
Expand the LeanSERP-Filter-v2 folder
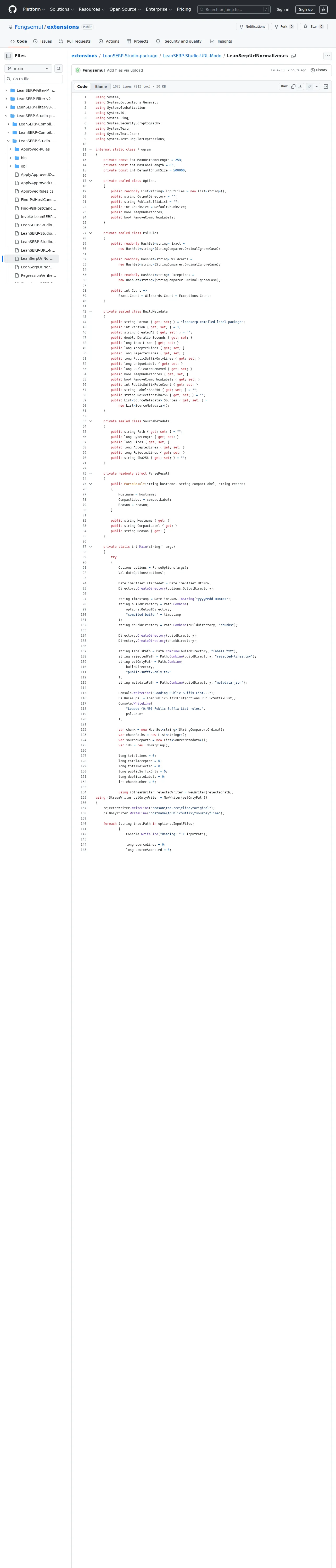pos(6,99)
